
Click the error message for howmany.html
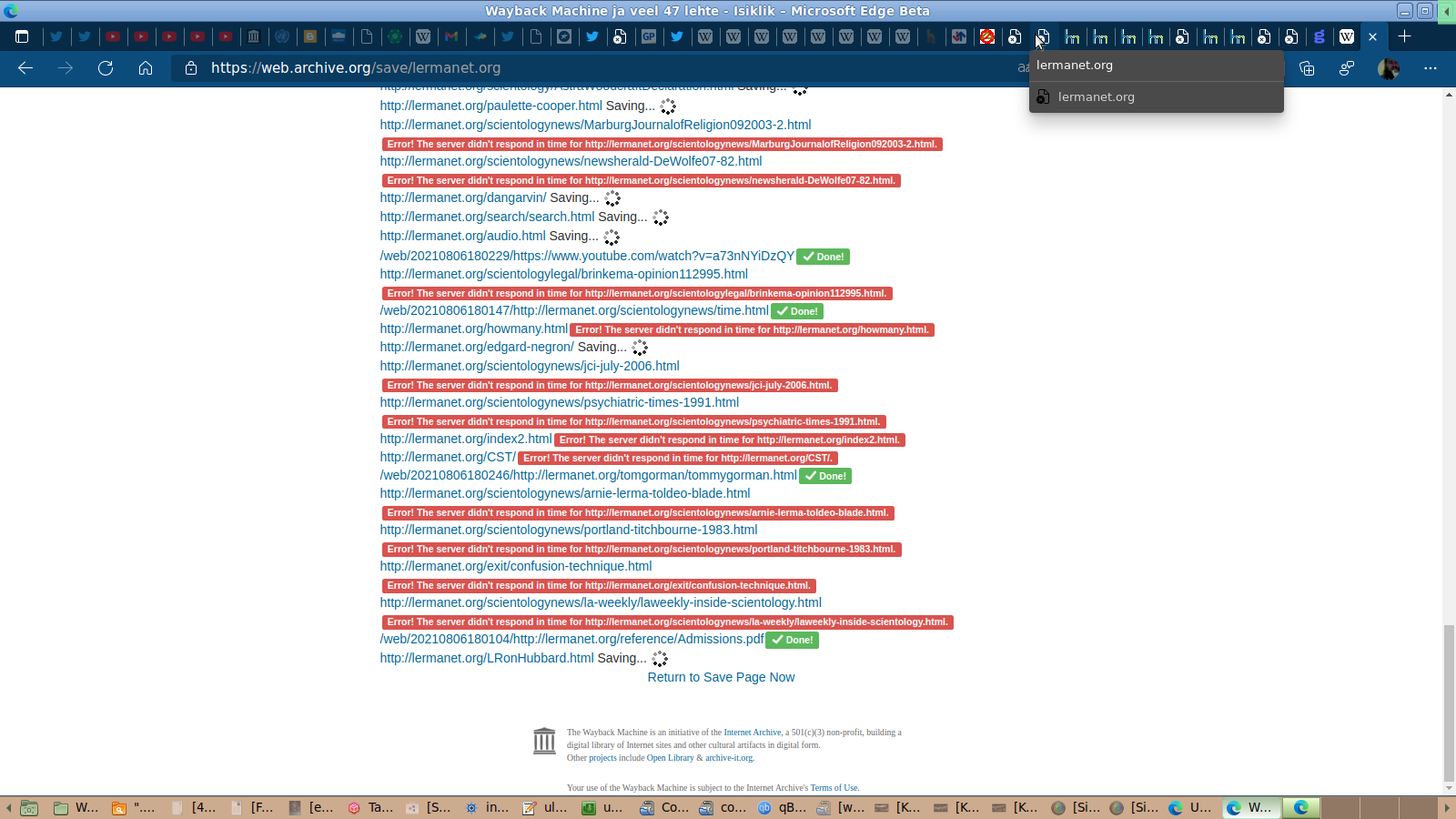752,329
